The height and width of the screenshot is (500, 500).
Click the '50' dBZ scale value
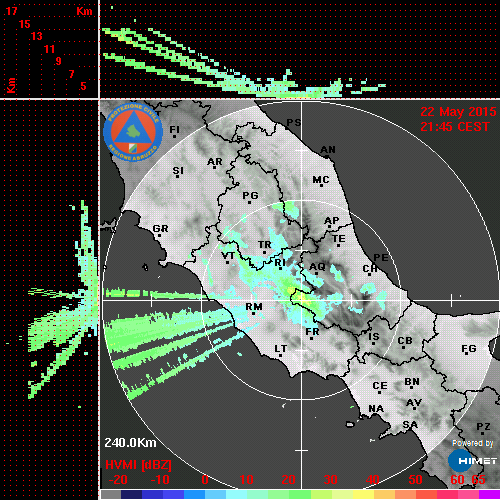tap(415, 480)
